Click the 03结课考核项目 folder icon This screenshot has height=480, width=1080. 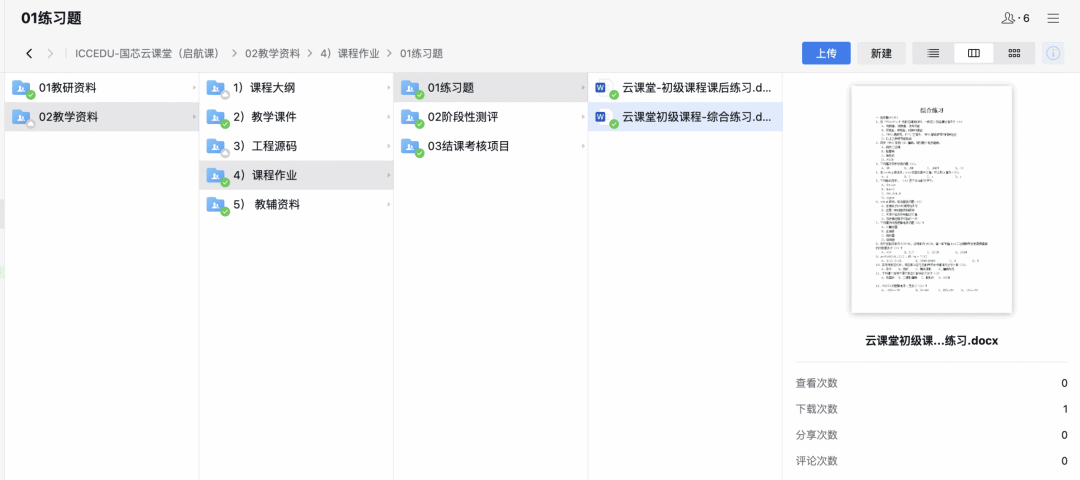point(411,147)
